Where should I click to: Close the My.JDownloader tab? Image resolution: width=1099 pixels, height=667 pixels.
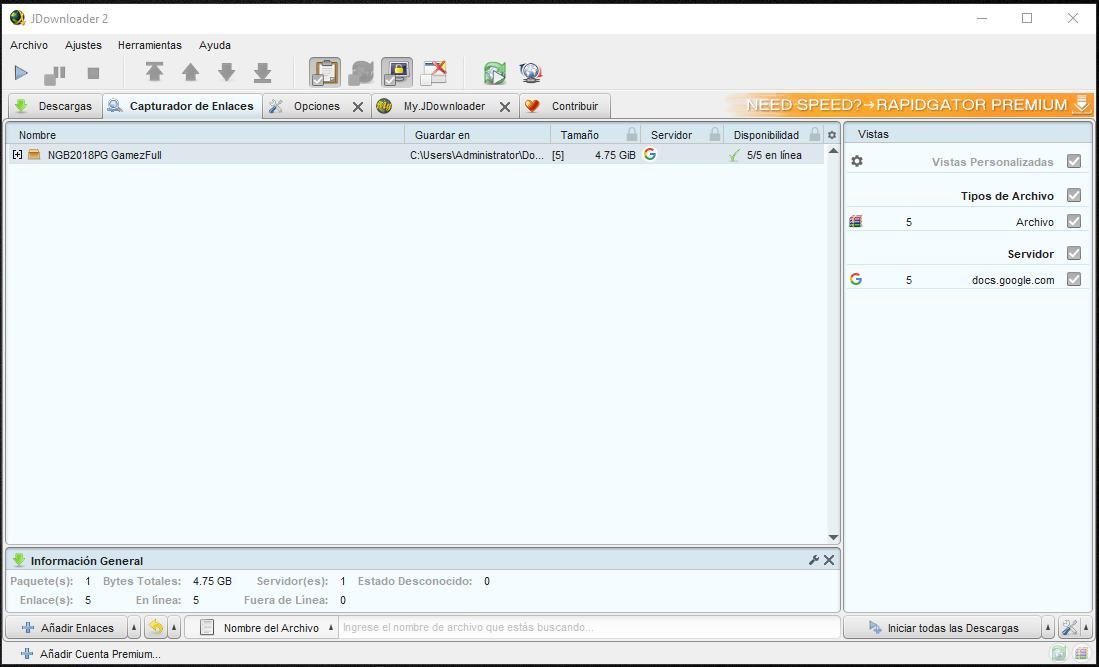[505, 106]
